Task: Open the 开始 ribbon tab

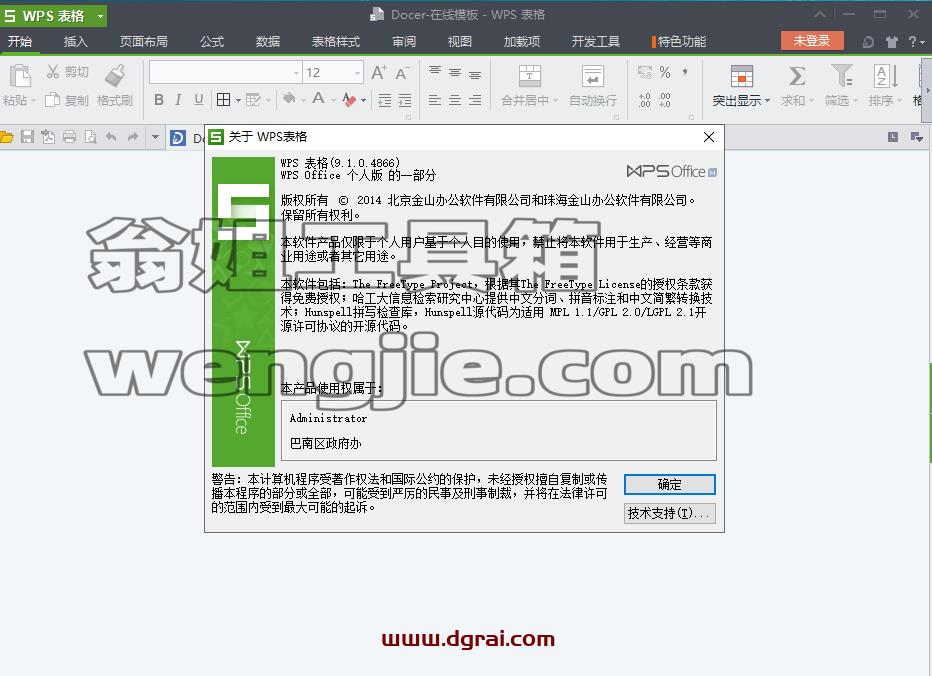Action: [x=20, y=41]
